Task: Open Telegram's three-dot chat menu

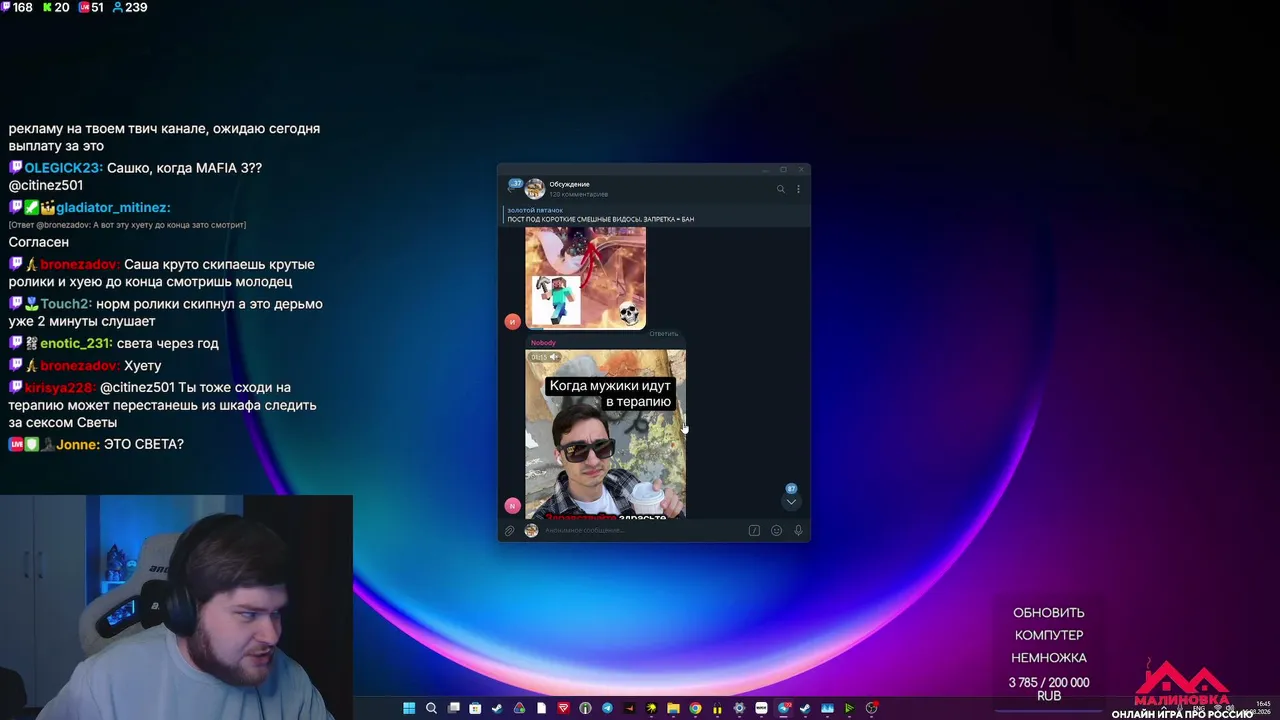Action: 798,189
